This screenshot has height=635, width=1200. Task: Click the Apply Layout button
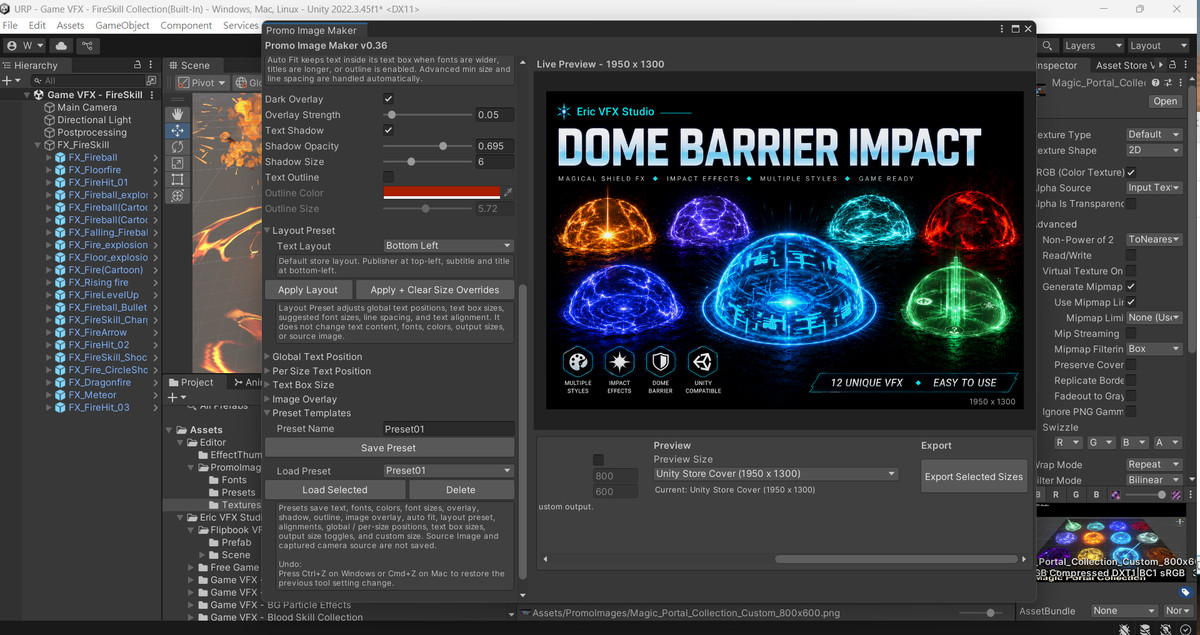click(308, 289)
